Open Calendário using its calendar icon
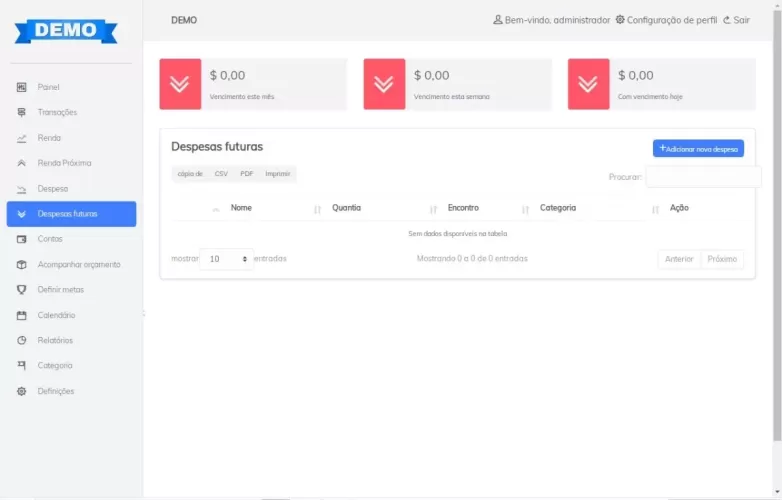 point(21,315)
